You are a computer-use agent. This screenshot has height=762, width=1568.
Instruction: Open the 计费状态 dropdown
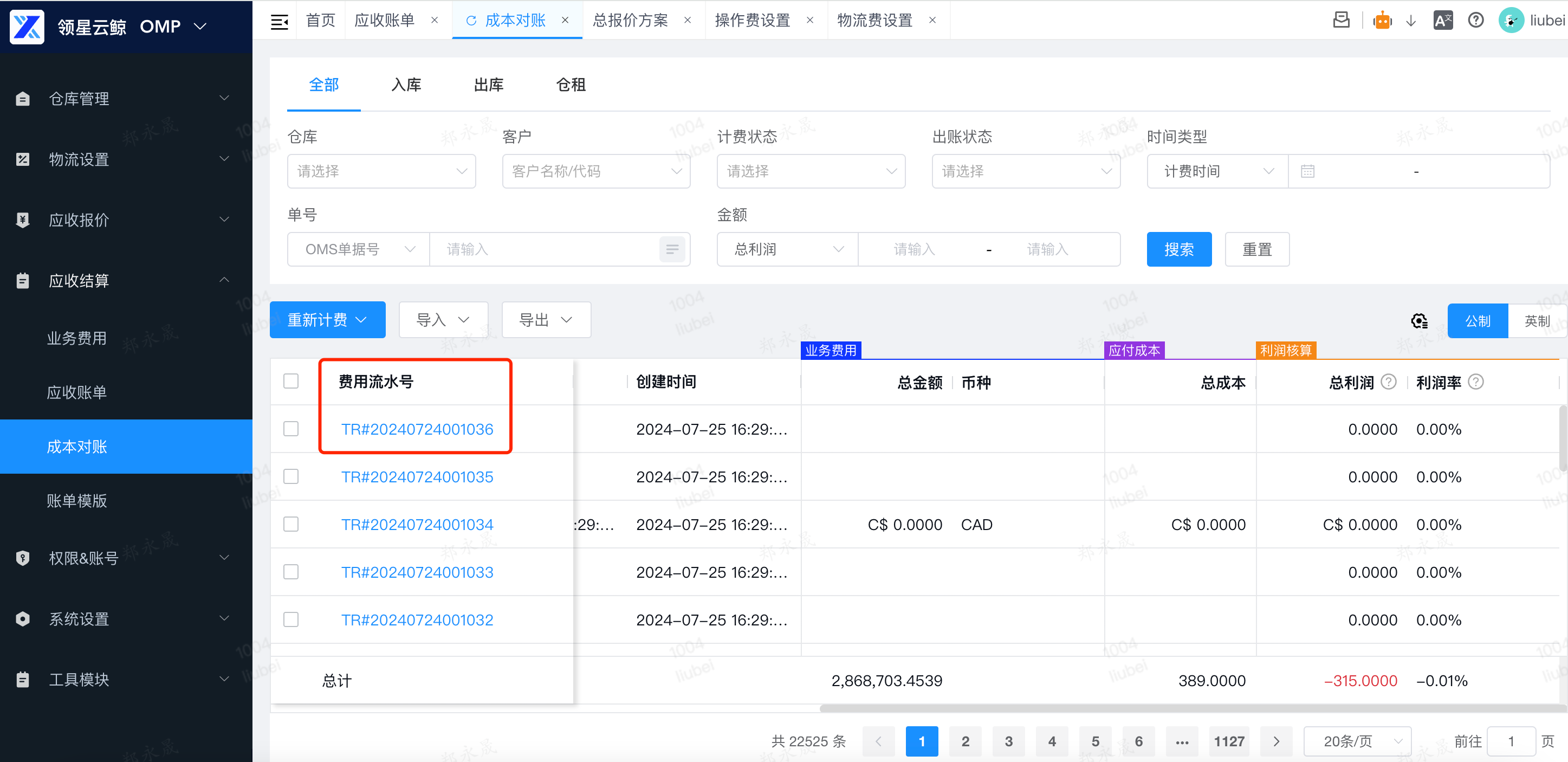(811, 172)
